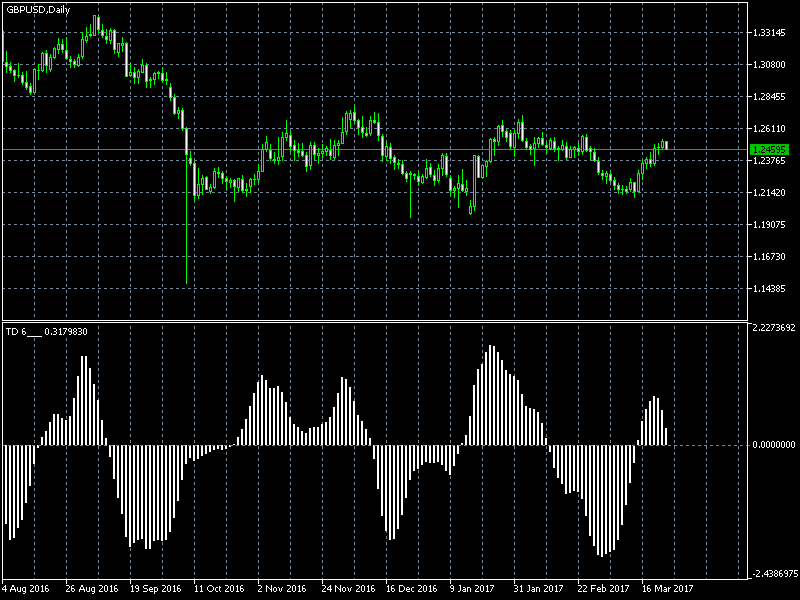Image resolution: width=800 pixels, height=600 pixels.
Task: Click the 1.30800 price axis label
Action: [769, 65]
